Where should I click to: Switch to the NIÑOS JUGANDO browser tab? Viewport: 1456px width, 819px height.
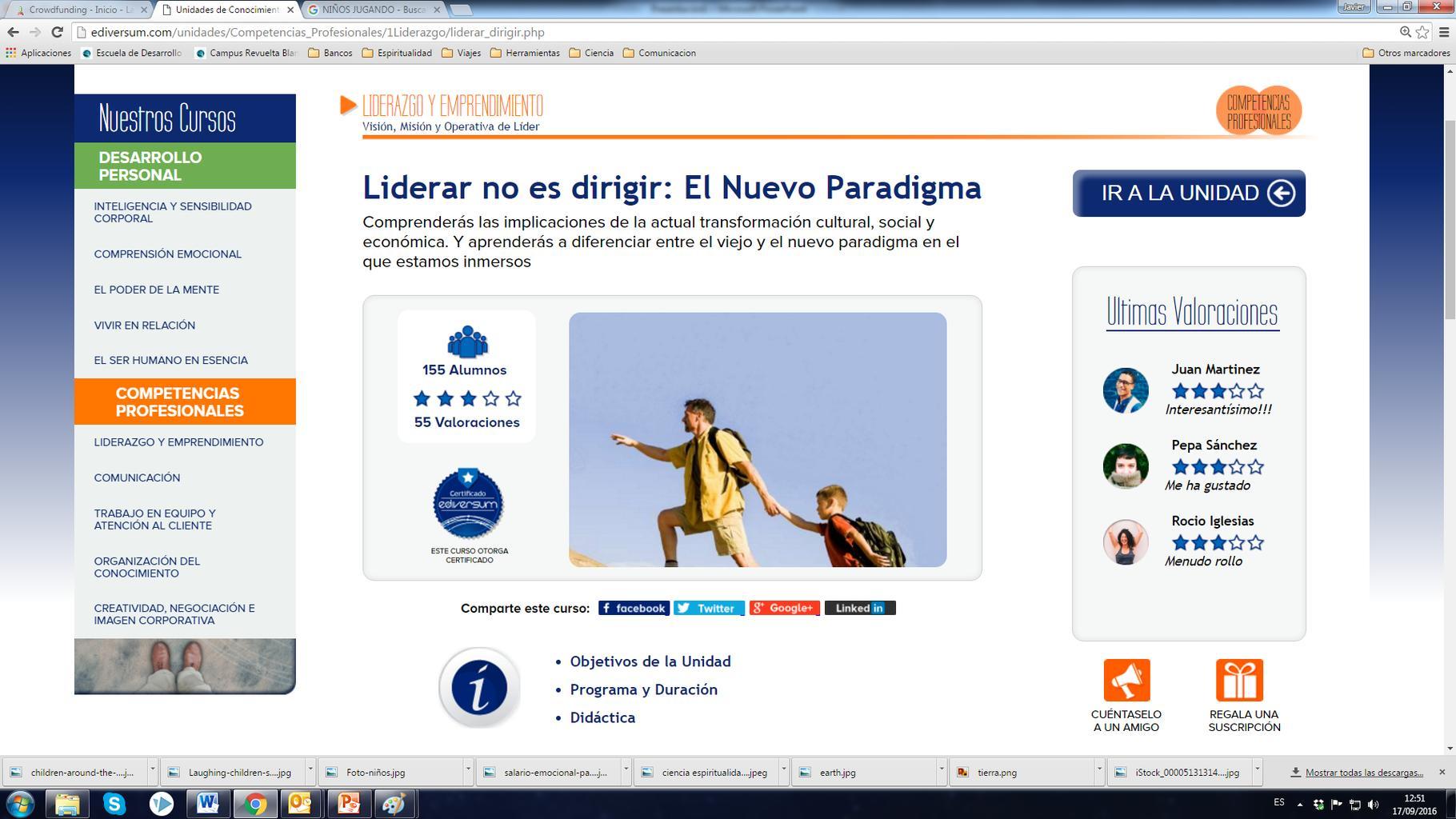click(x=374, y=10)
